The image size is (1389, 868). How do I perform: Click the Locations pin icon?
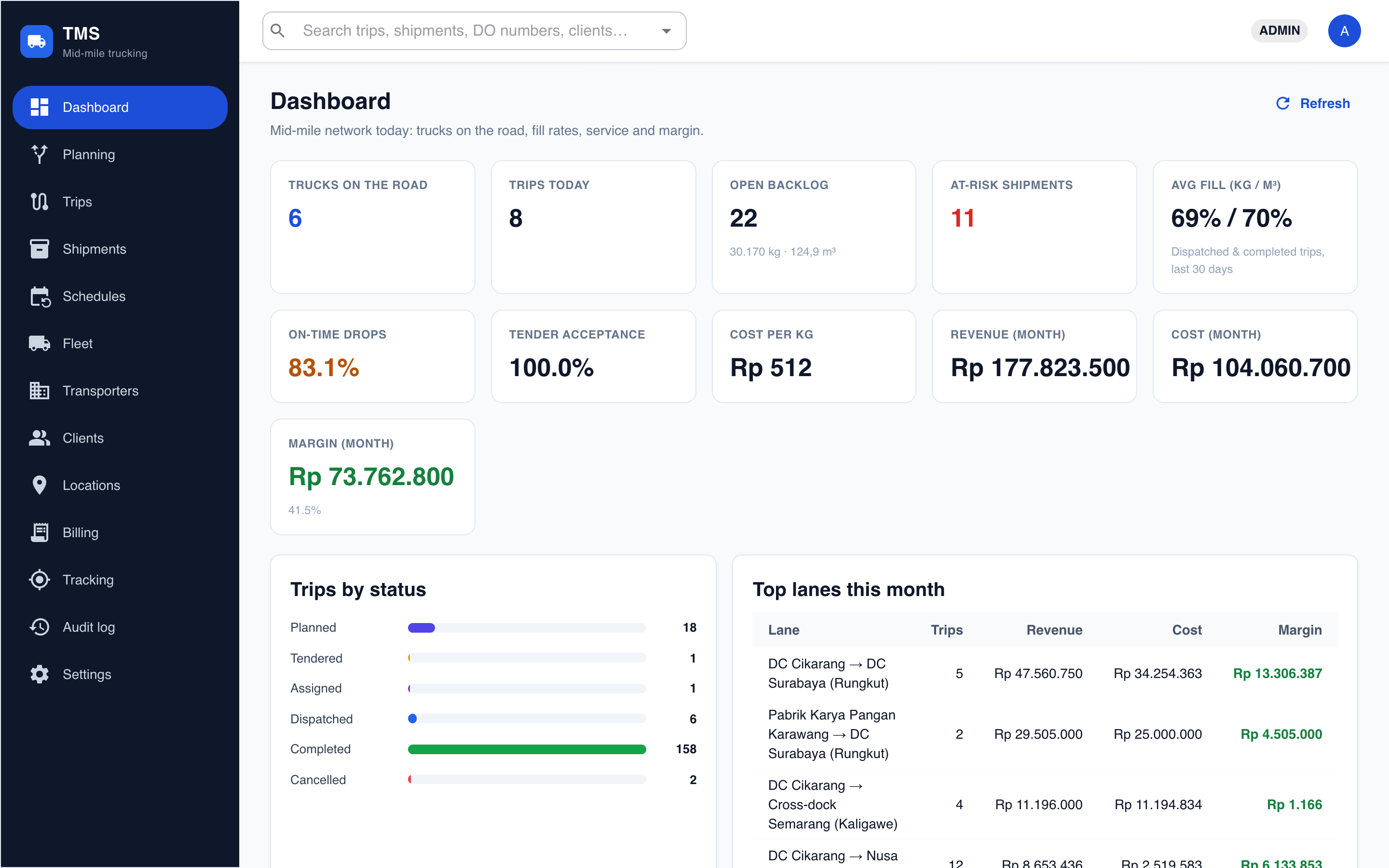pyautogui.click(x=39, y=485)
